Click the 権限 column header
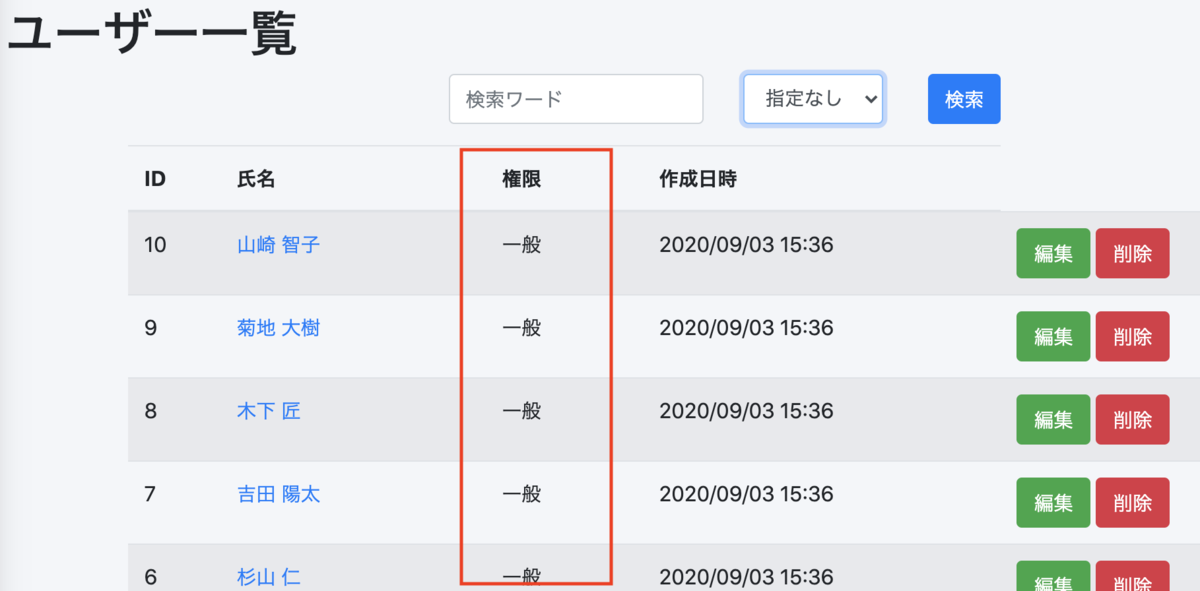The image size is (1200, 591). coord(520,177)
